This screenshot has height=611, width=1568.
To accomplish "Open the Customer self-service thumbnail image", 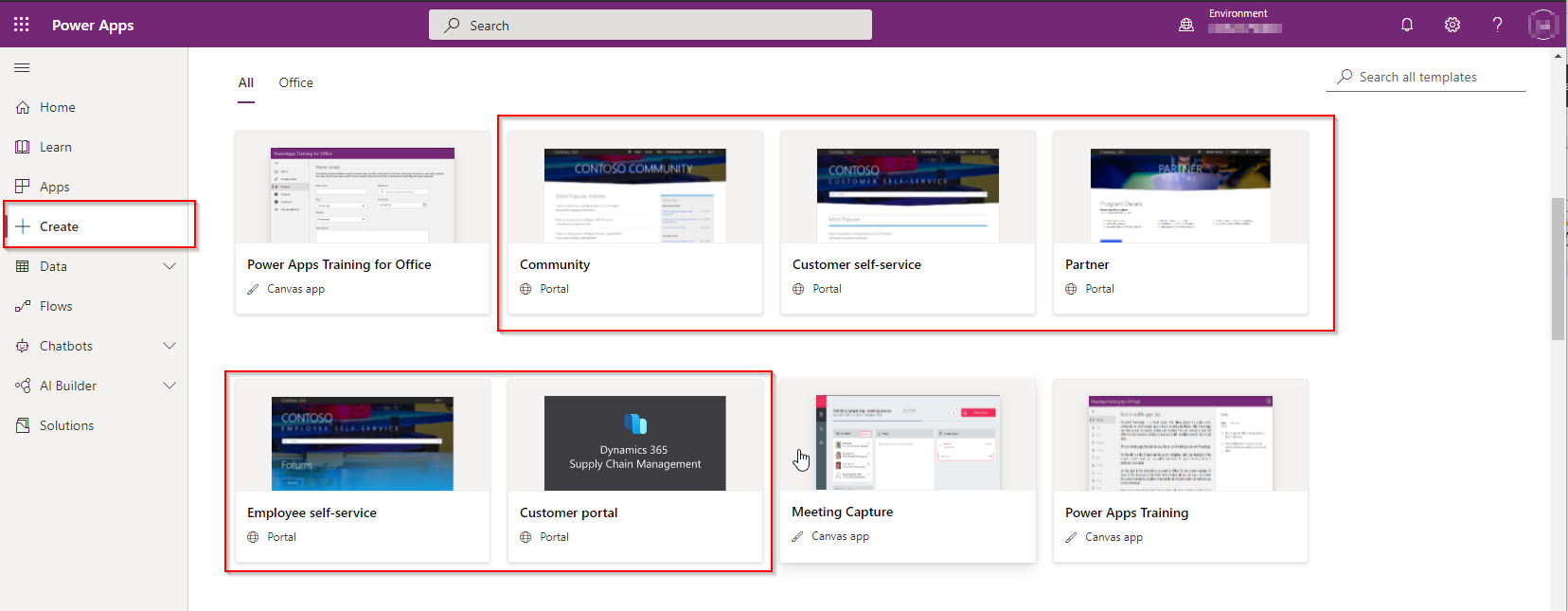I will [x=908, y=195].
